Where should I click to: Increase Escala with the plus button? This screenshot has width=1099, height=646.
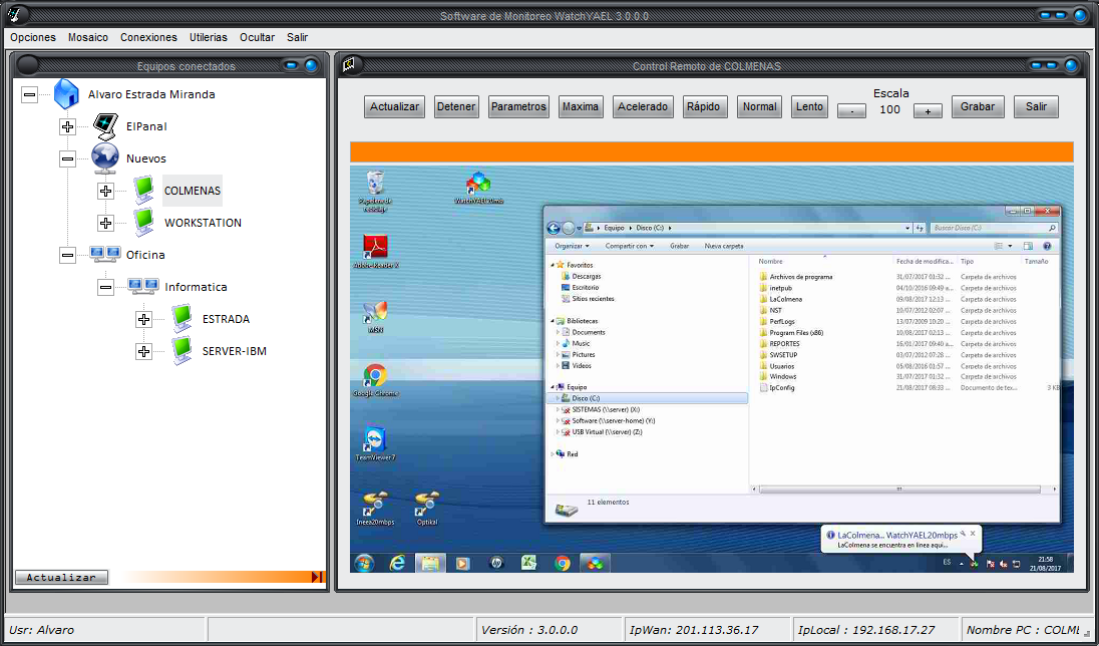pos(927,111)
